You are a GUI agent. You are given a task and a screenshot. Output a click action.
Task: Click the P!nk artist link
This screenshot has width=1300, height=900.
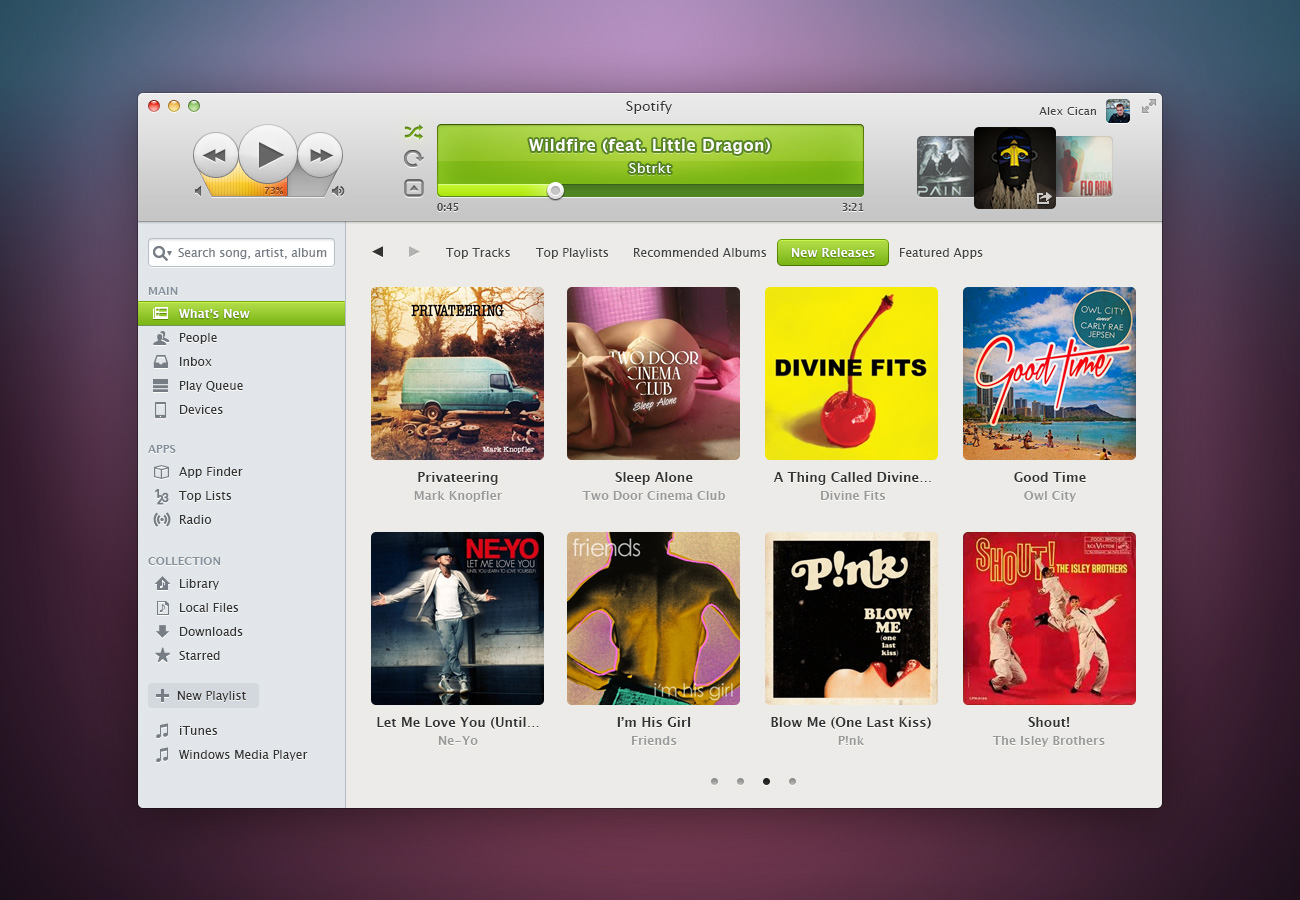point(853,741)
